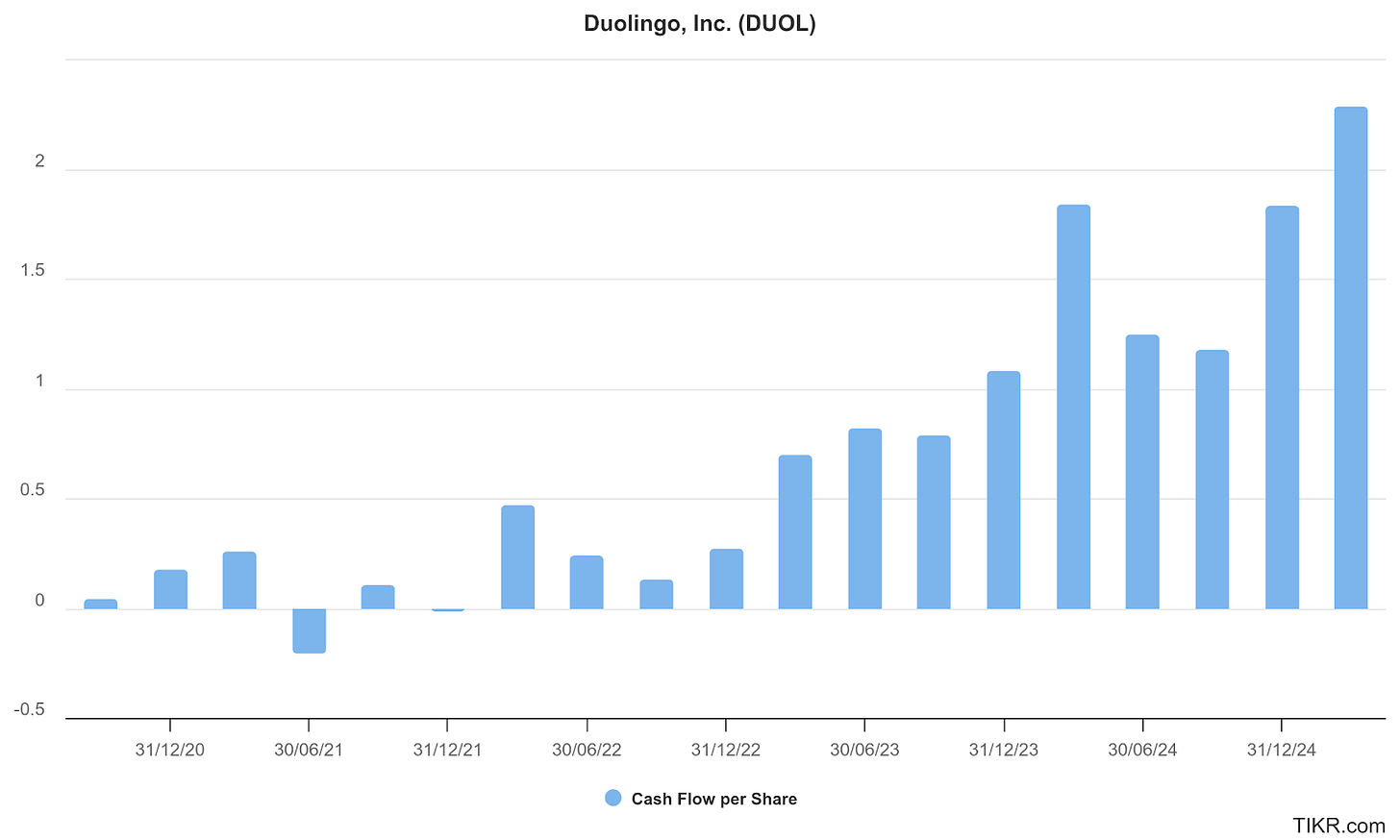
Task: Select the bar at 30/06/24
Action: (1142, 472)
